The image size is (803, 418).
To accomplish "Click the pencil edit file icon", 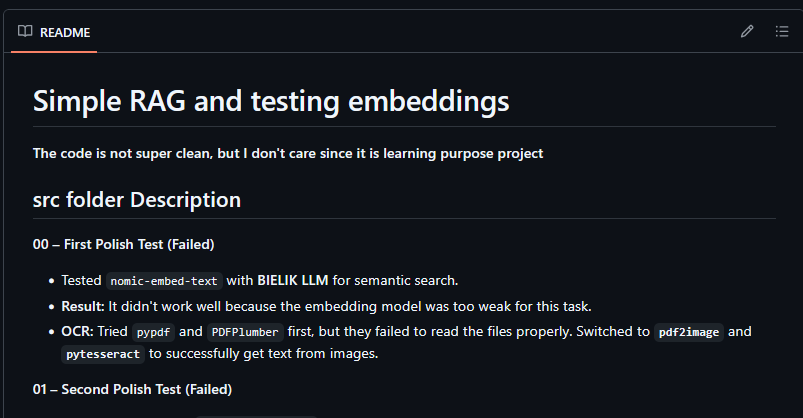I will pos(747,32).
